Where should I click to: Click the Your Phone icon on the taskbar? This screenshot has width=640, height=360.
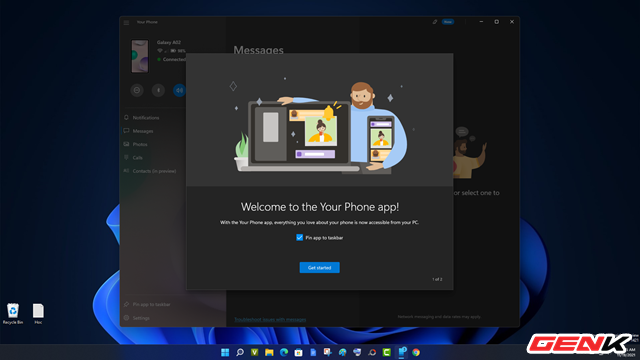point(402,352)
